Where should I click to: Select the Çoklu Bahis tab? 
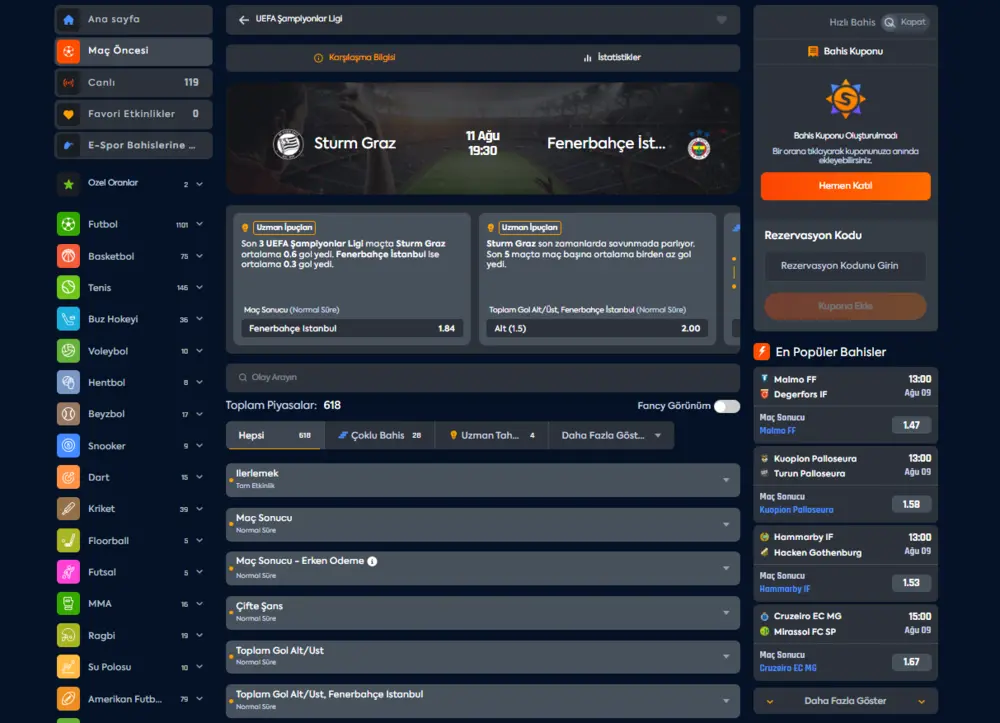379,435
